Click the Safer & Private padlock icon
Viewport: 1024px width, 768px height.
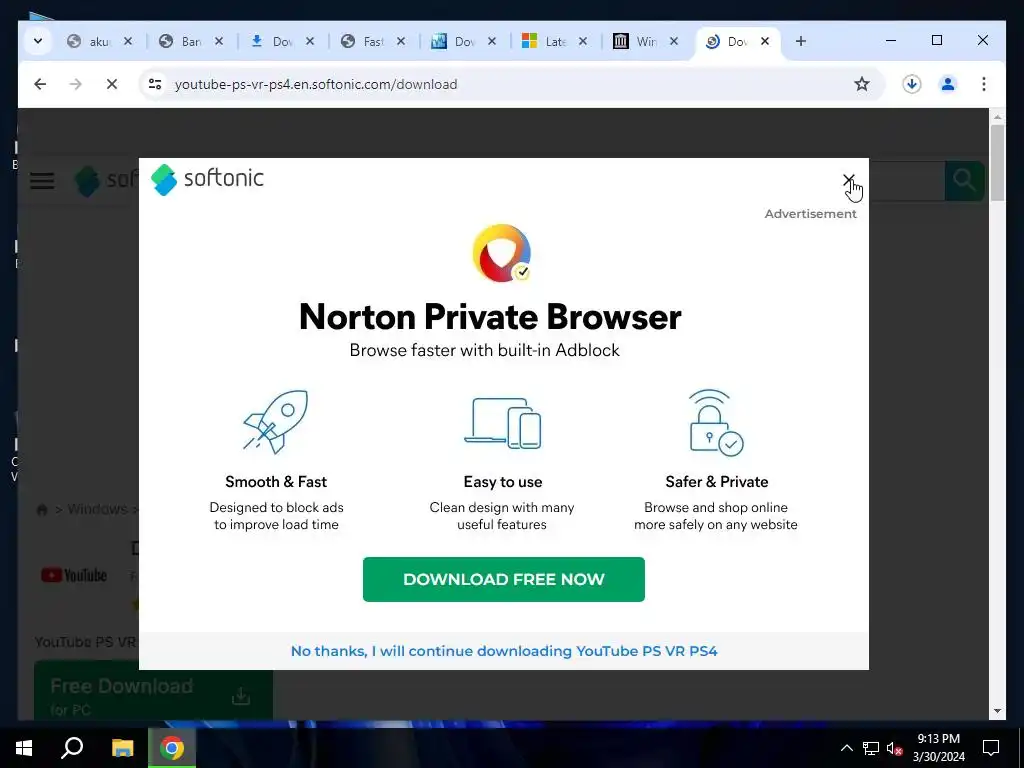pos(716,423)
